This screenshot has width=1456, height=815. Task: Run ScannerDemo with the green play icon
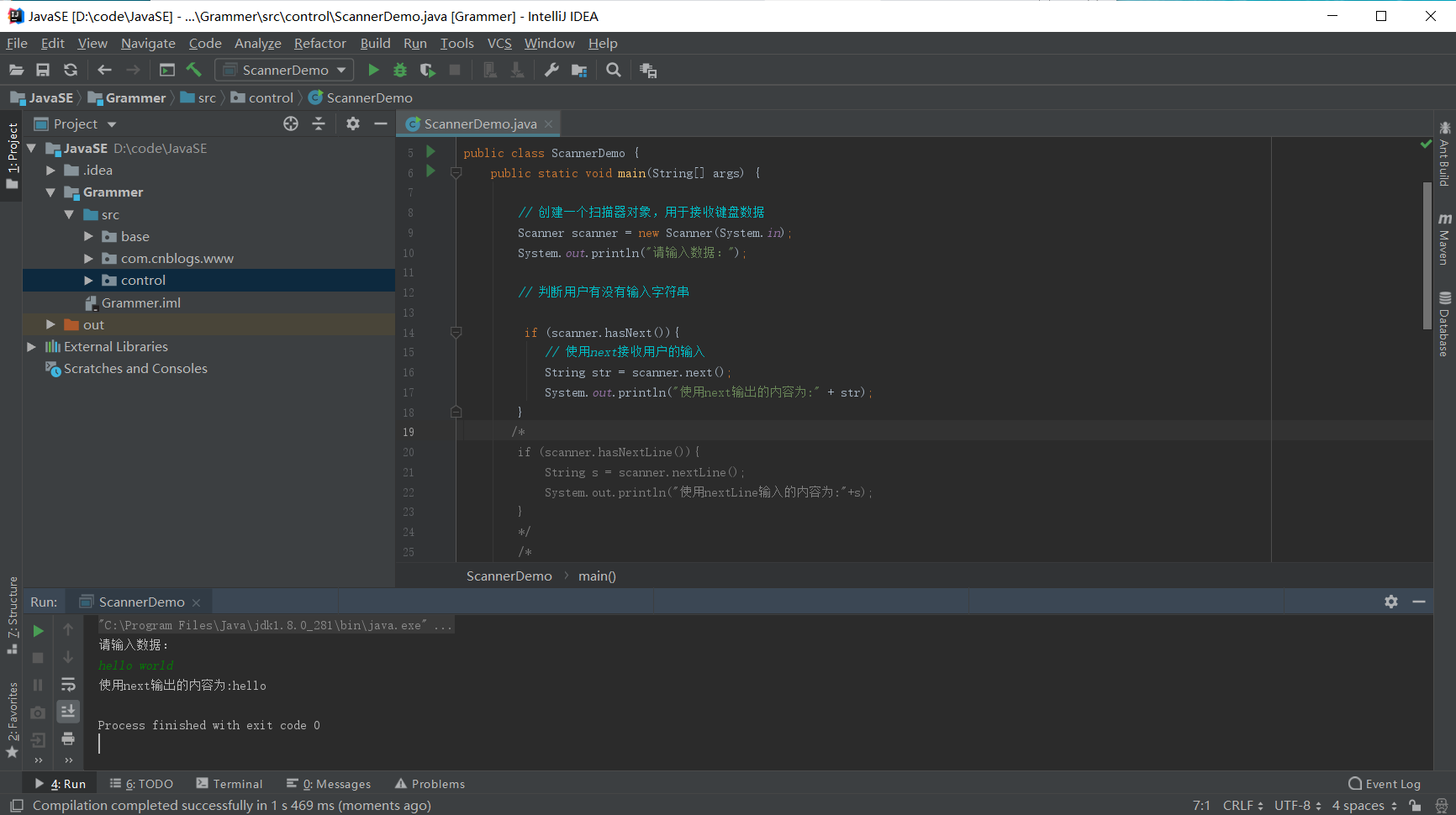pyautogui.click(x=373, y=71)
